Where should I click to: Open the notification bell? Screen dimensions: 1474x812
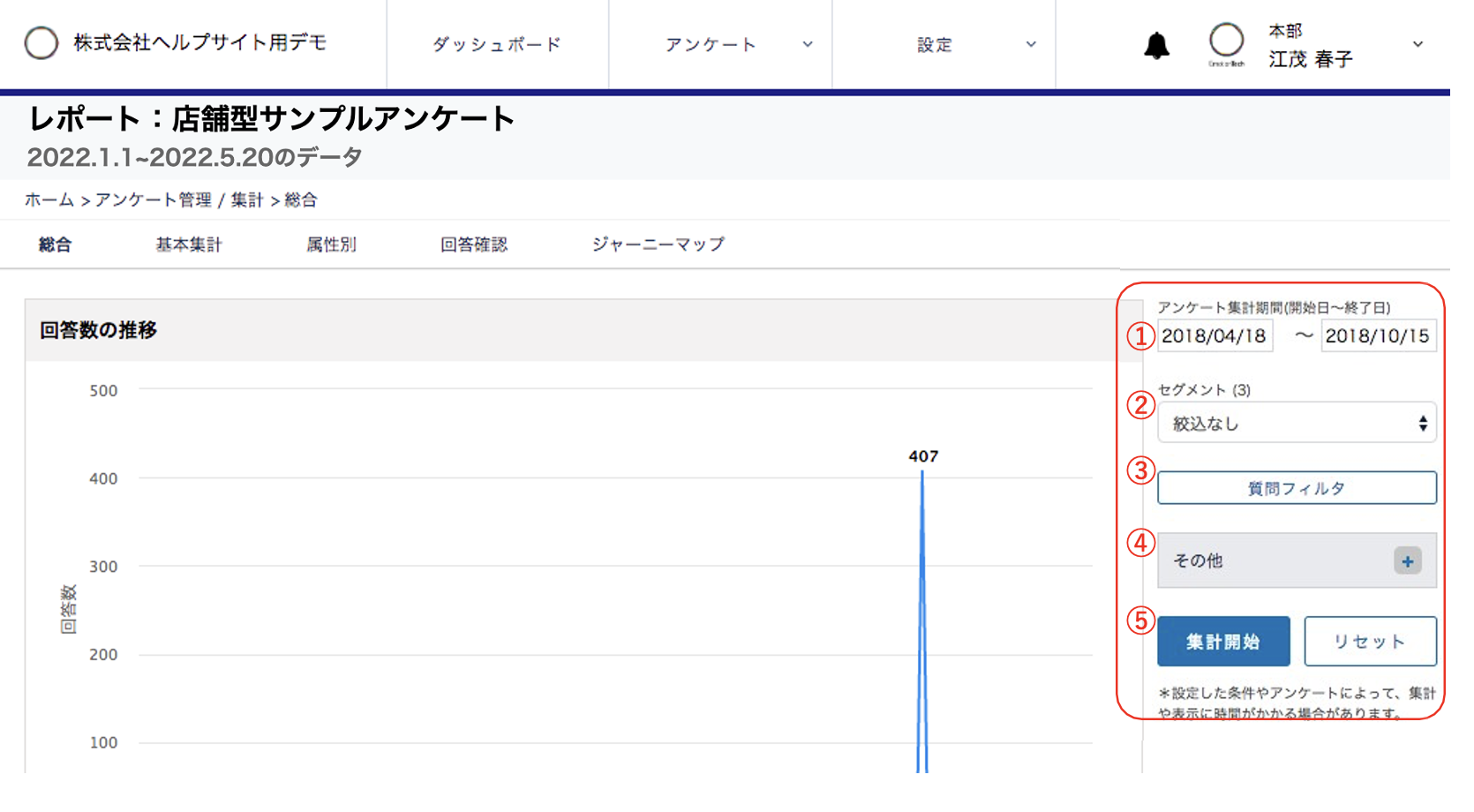tap(1156, 45)
